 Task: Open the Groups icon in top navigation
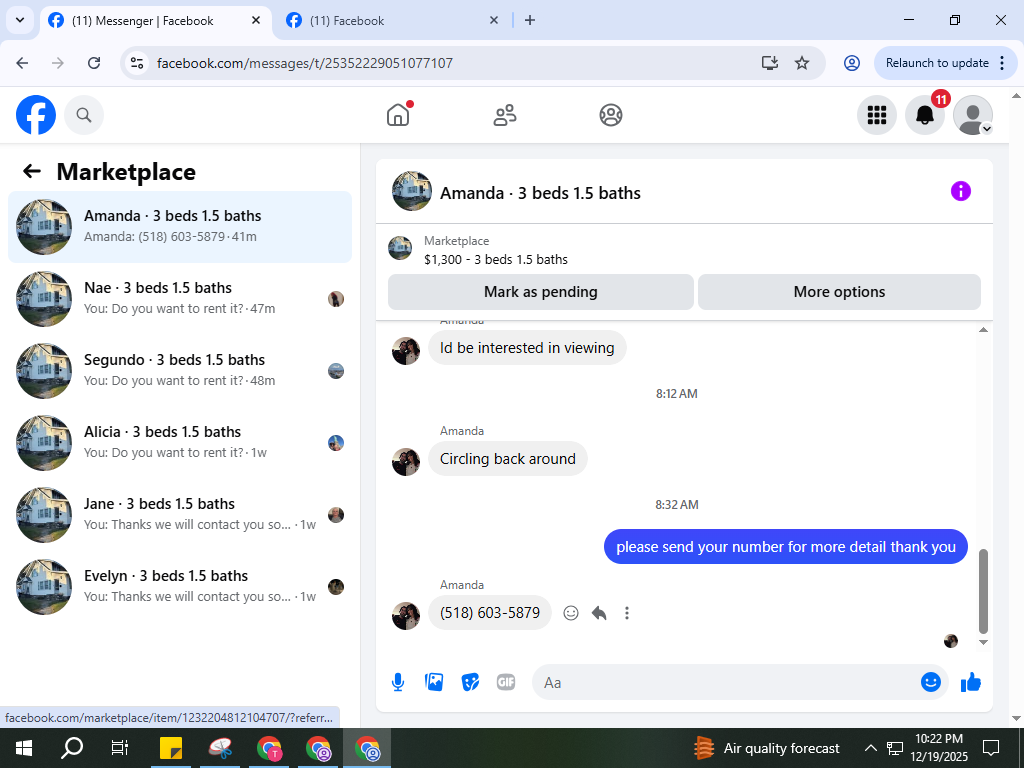(x=611, y=115)
